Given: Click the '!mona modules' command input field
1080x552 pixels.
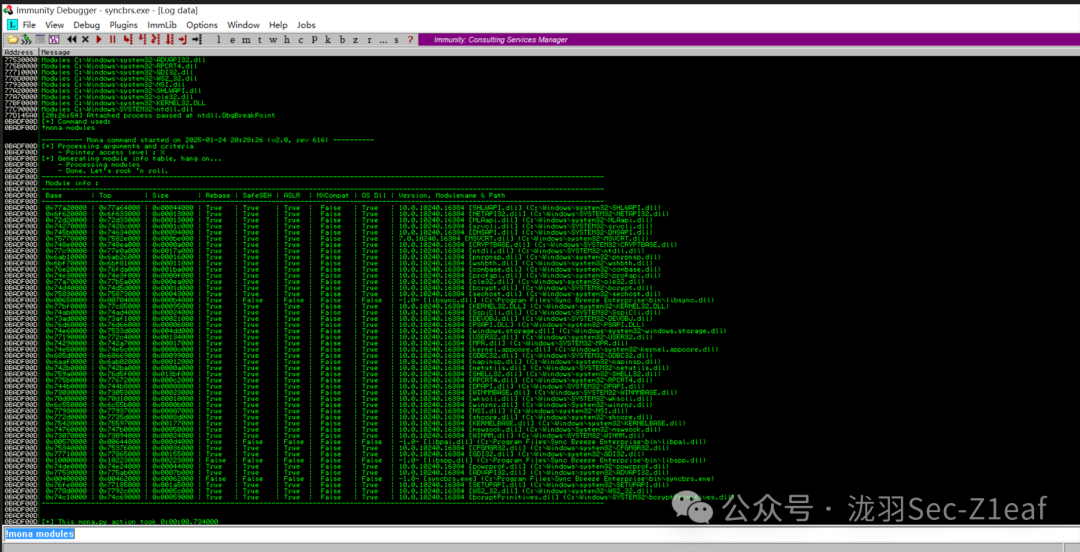Looking at the screenshot, I should tap(539, 534).
